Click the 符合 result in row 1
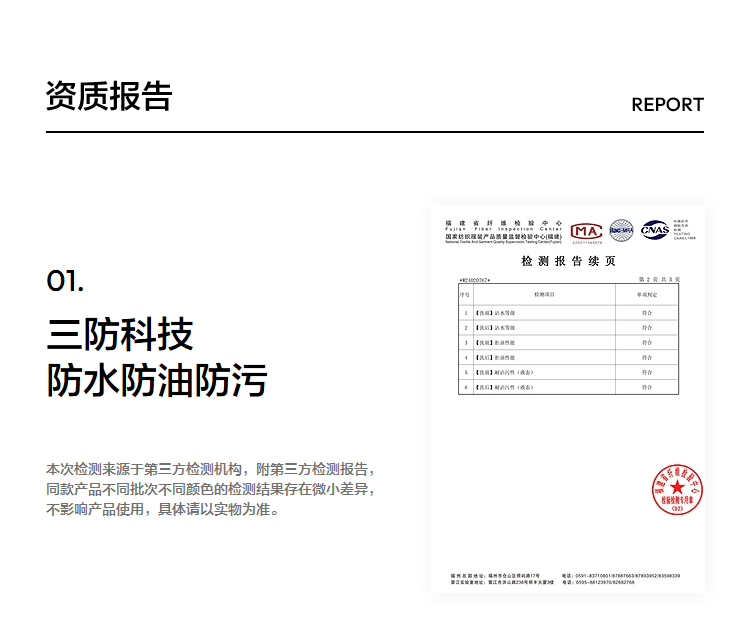Screen dimensions: 750x628 [647, 313]
